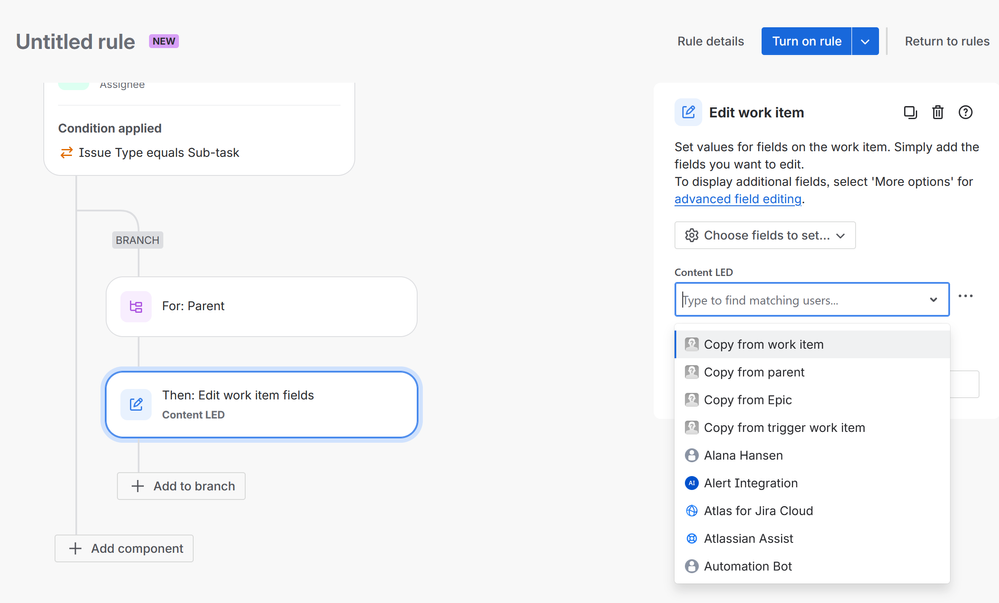Click the NEW badge beside the rule title
The width and height of the screenshot is (999, 603).
[164, 41]
